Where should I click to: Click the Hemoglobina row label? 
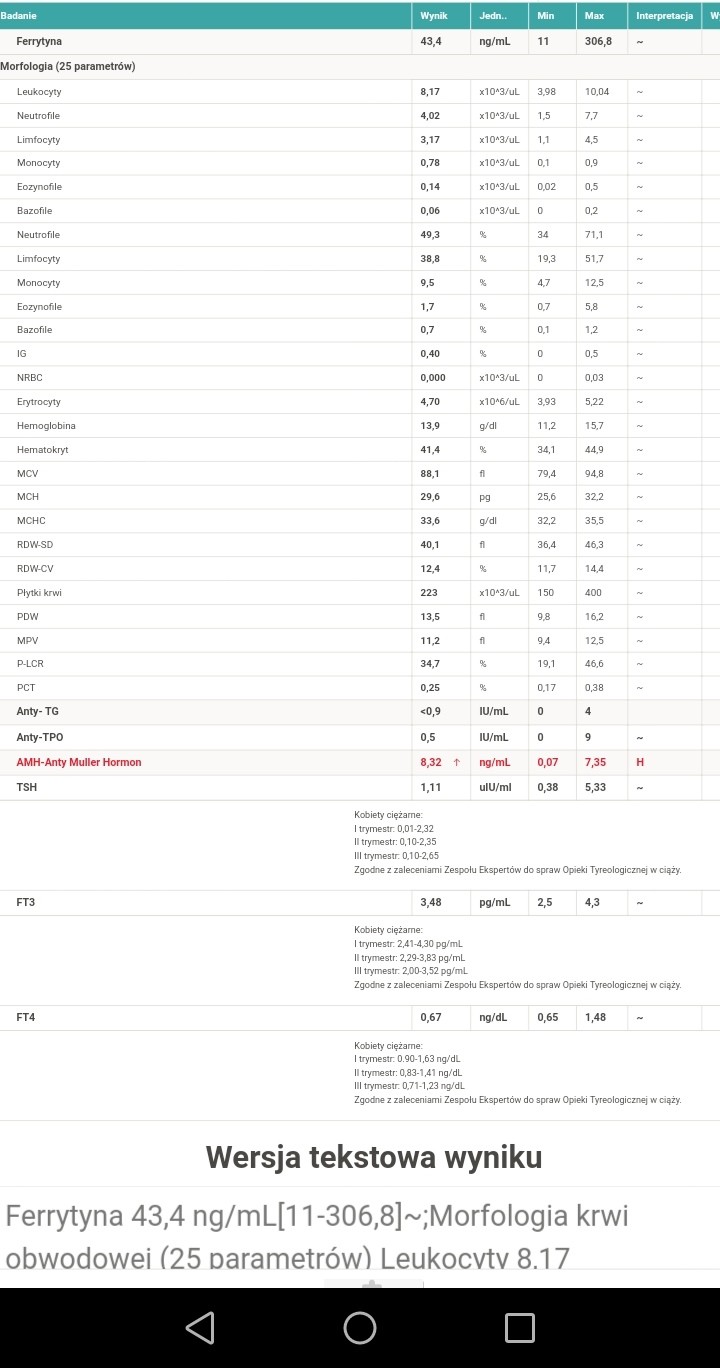click(x=46, y=426)
